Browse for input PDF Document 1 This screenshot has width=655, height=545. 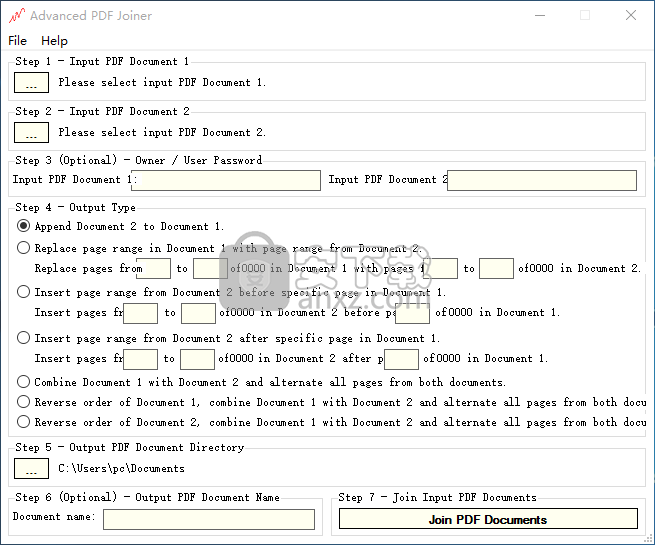(x=31, y=82)
